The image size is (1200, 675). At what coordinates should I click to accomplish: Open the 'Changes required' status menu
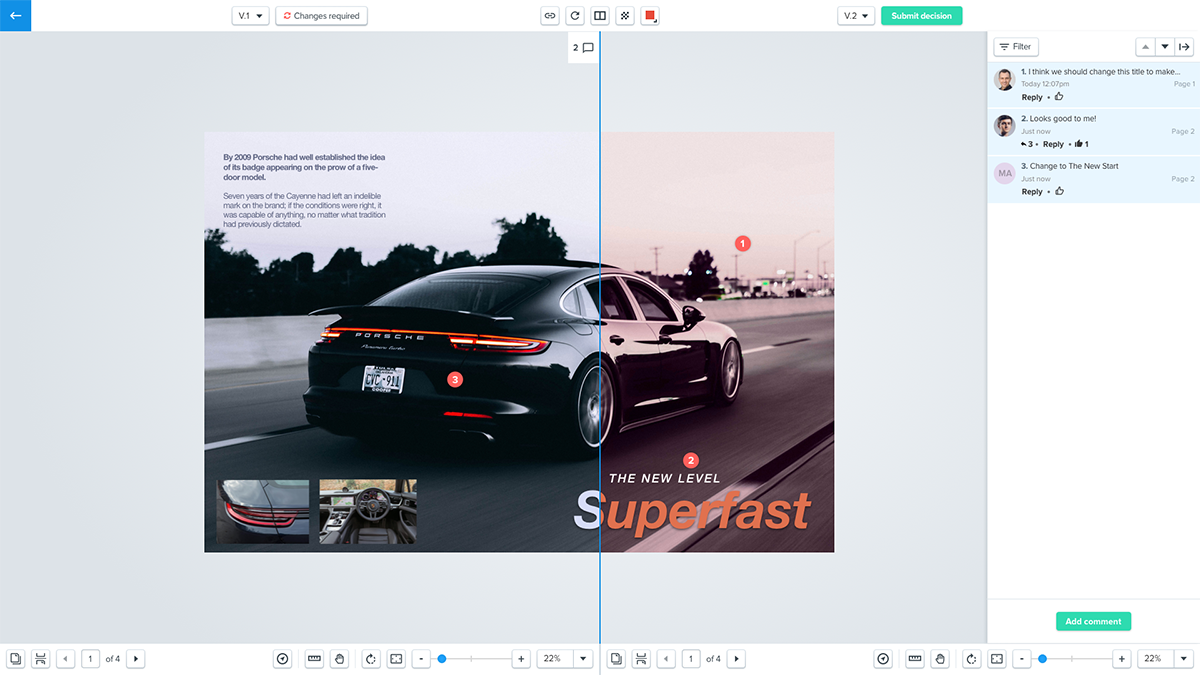321,16
